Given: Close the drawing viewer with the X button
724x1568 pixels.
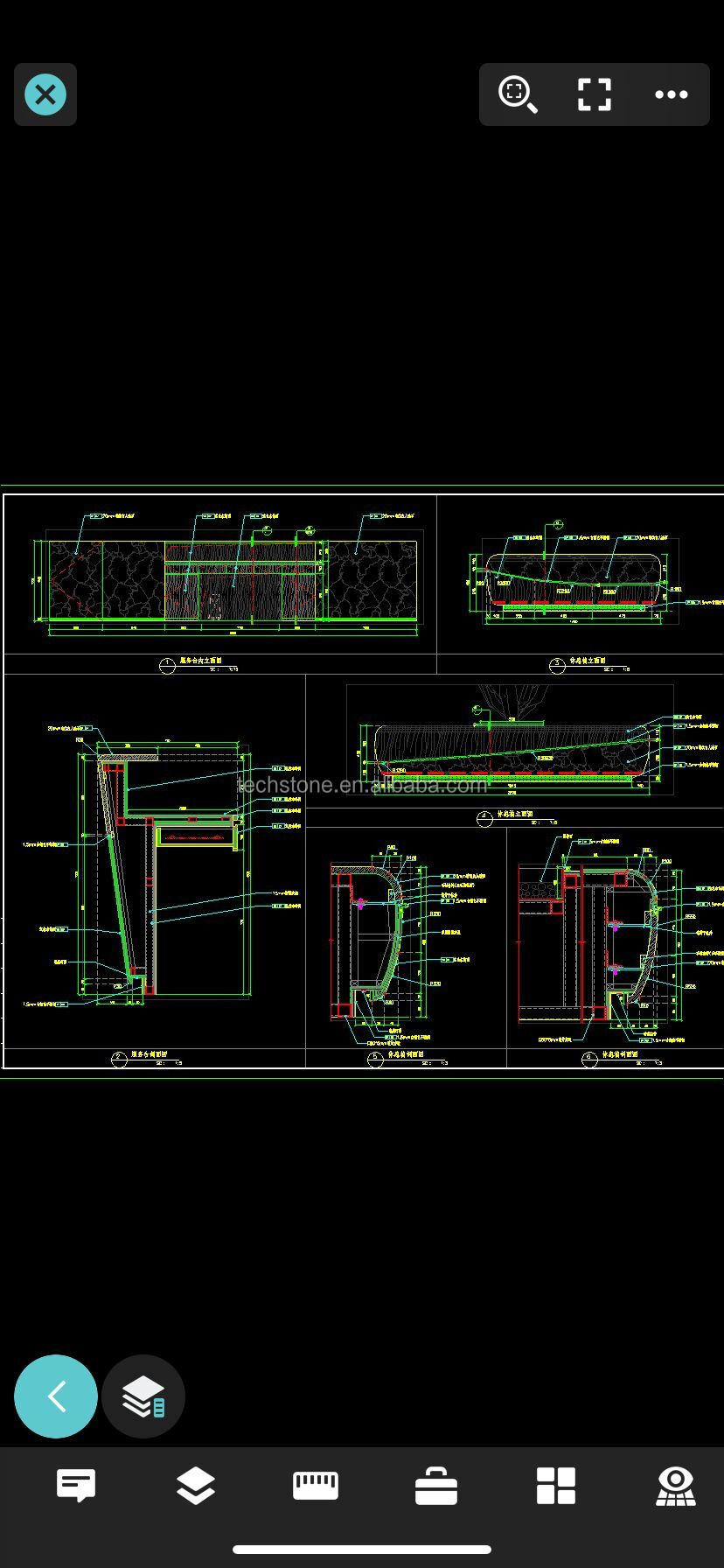Looking at the screenshot, I should pyautogui.click(x=45, y=94).
